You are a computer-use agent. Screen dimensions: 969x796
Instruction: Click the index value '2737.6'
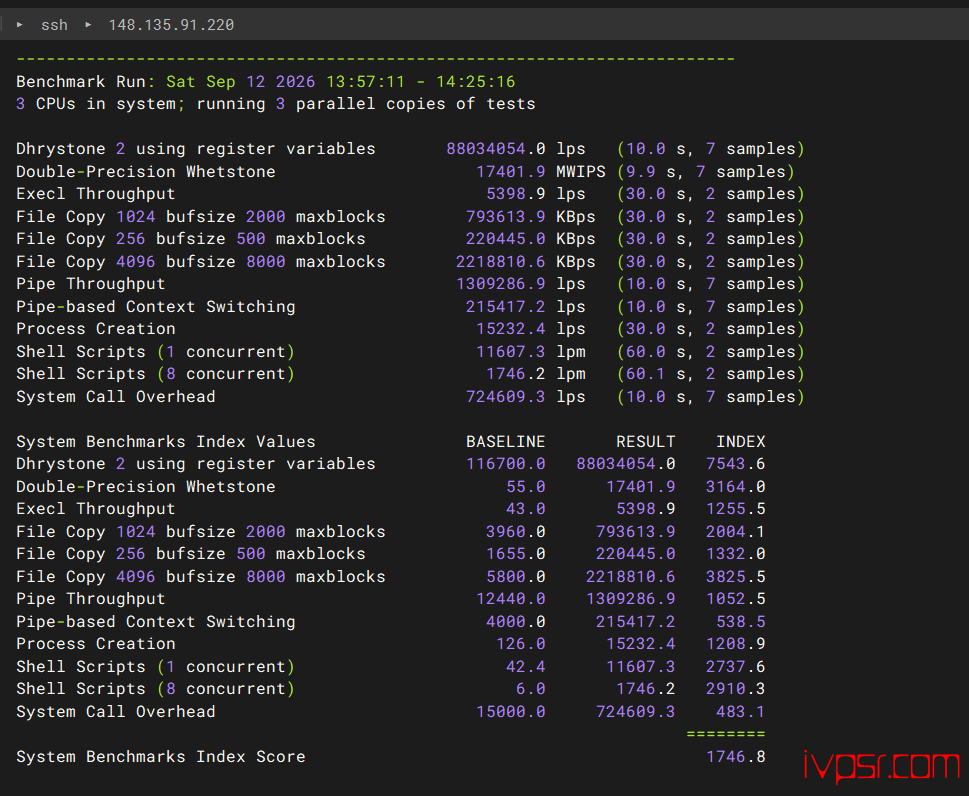tap(735, 667)
